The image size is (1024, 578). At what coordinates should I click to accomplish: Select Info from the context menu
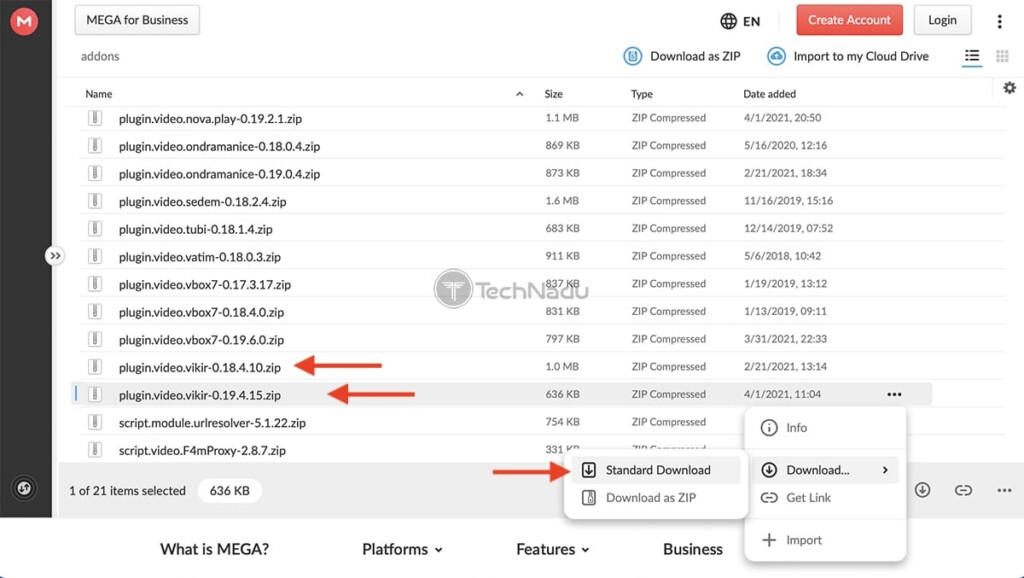tap(825, 428)
